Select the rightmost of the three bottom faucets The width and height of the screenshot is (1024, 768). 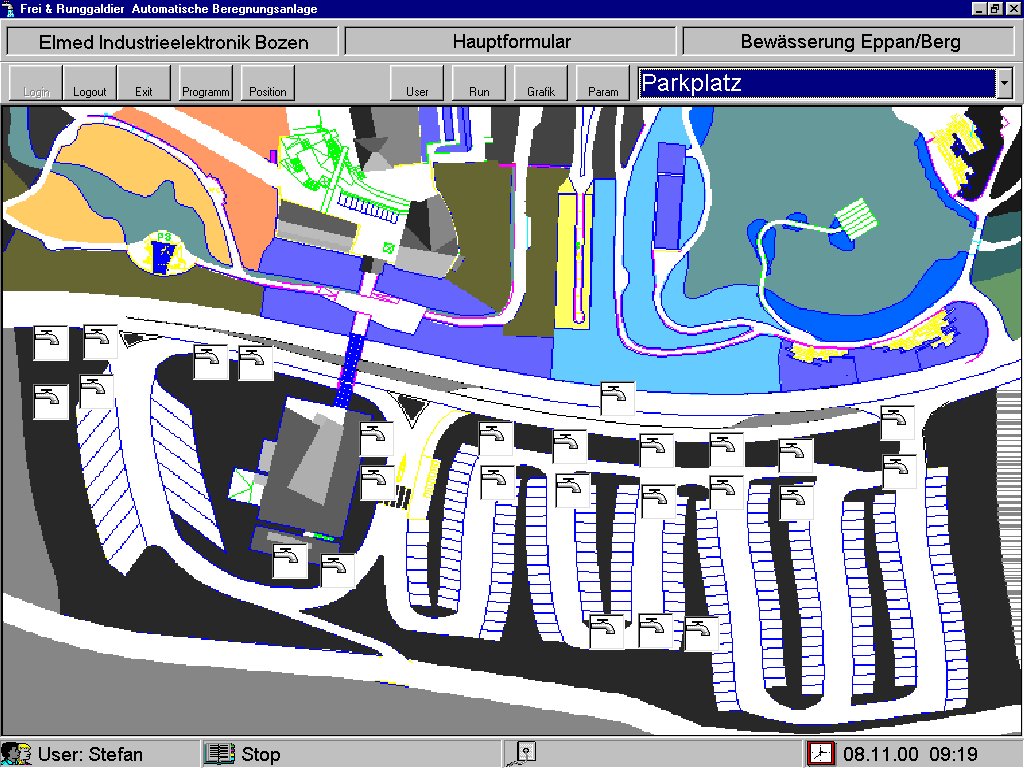point(701,634)
